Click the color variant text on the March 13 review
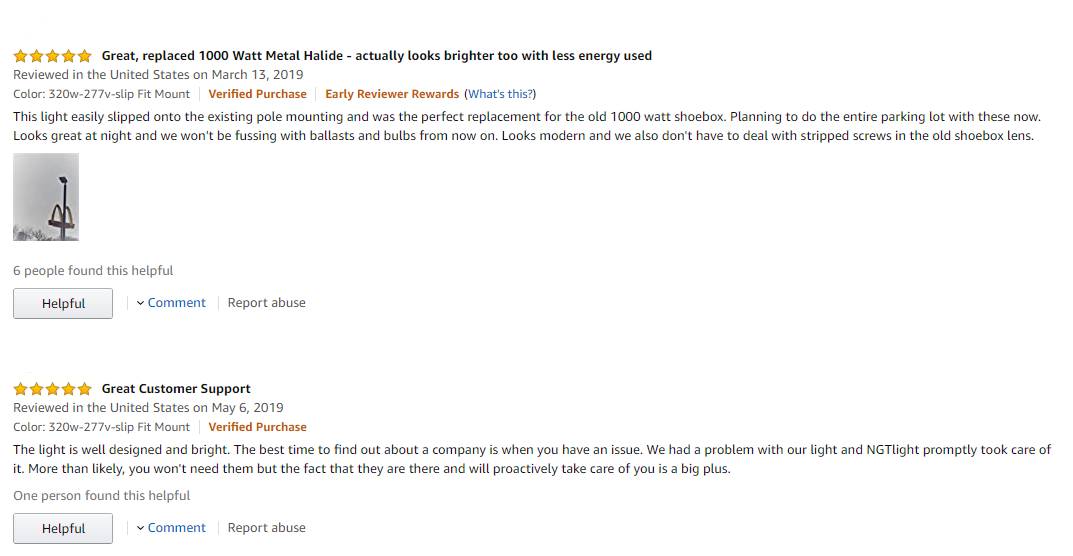The width and height of the screenshot is (1073, 556). click(x=101, y=94)
